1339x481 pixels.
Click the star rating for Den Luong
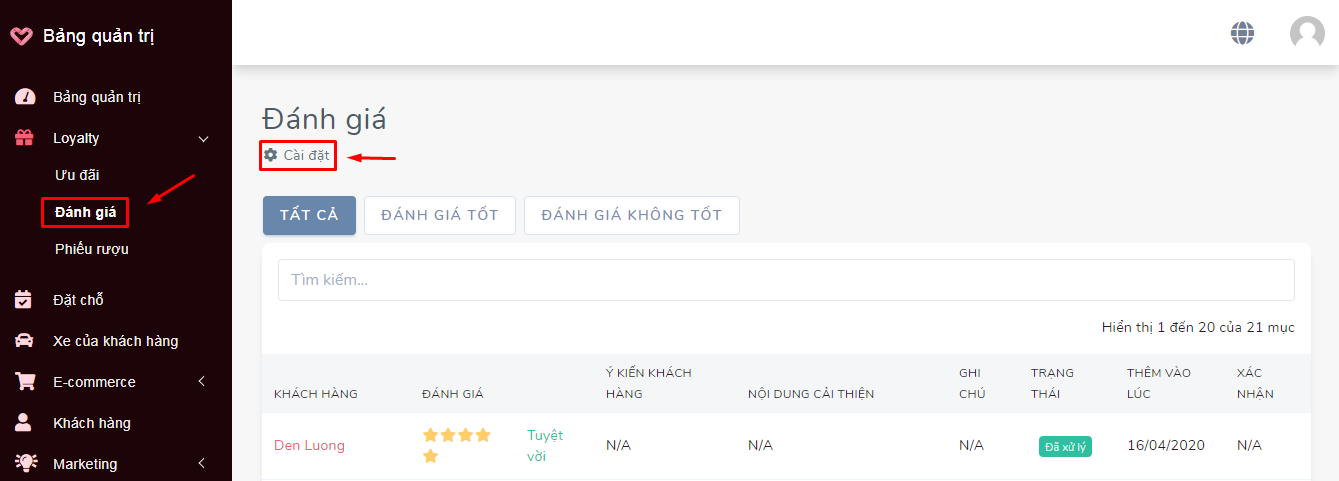click(457, 445)
